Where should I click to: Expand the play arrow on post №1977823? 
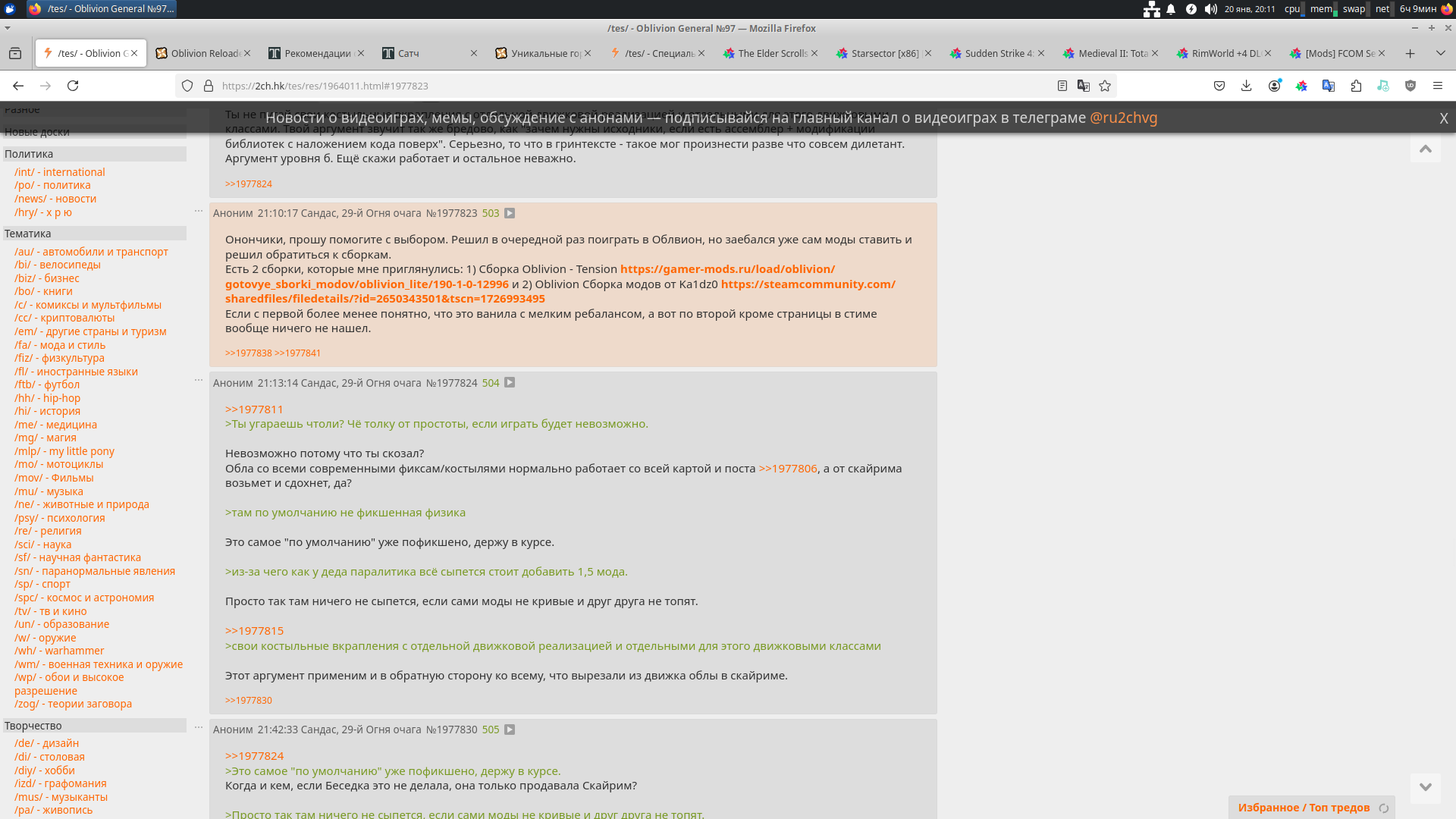tap(510, 213)
